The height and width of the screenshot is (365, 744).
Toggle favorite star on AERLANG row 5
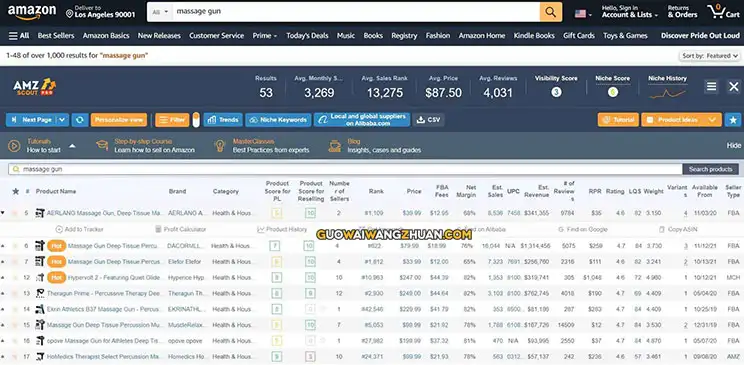(x=15, y=214)
